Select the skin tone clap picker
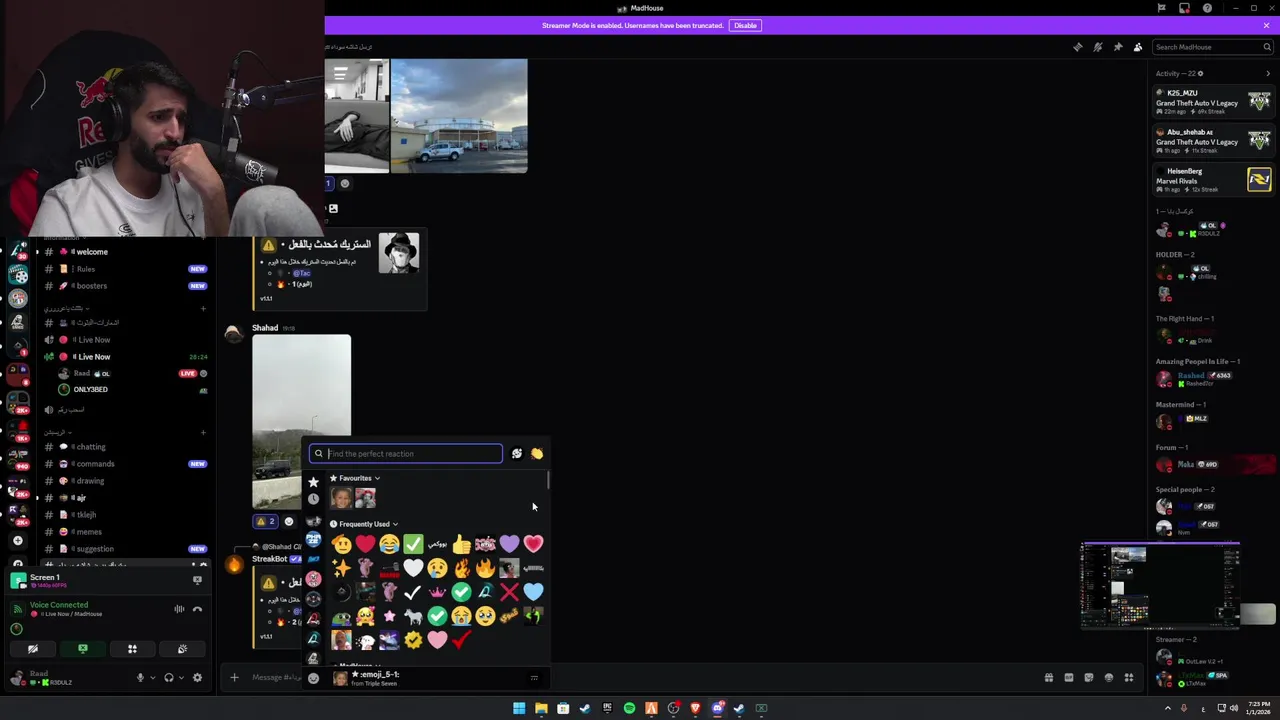 (537, 454)
